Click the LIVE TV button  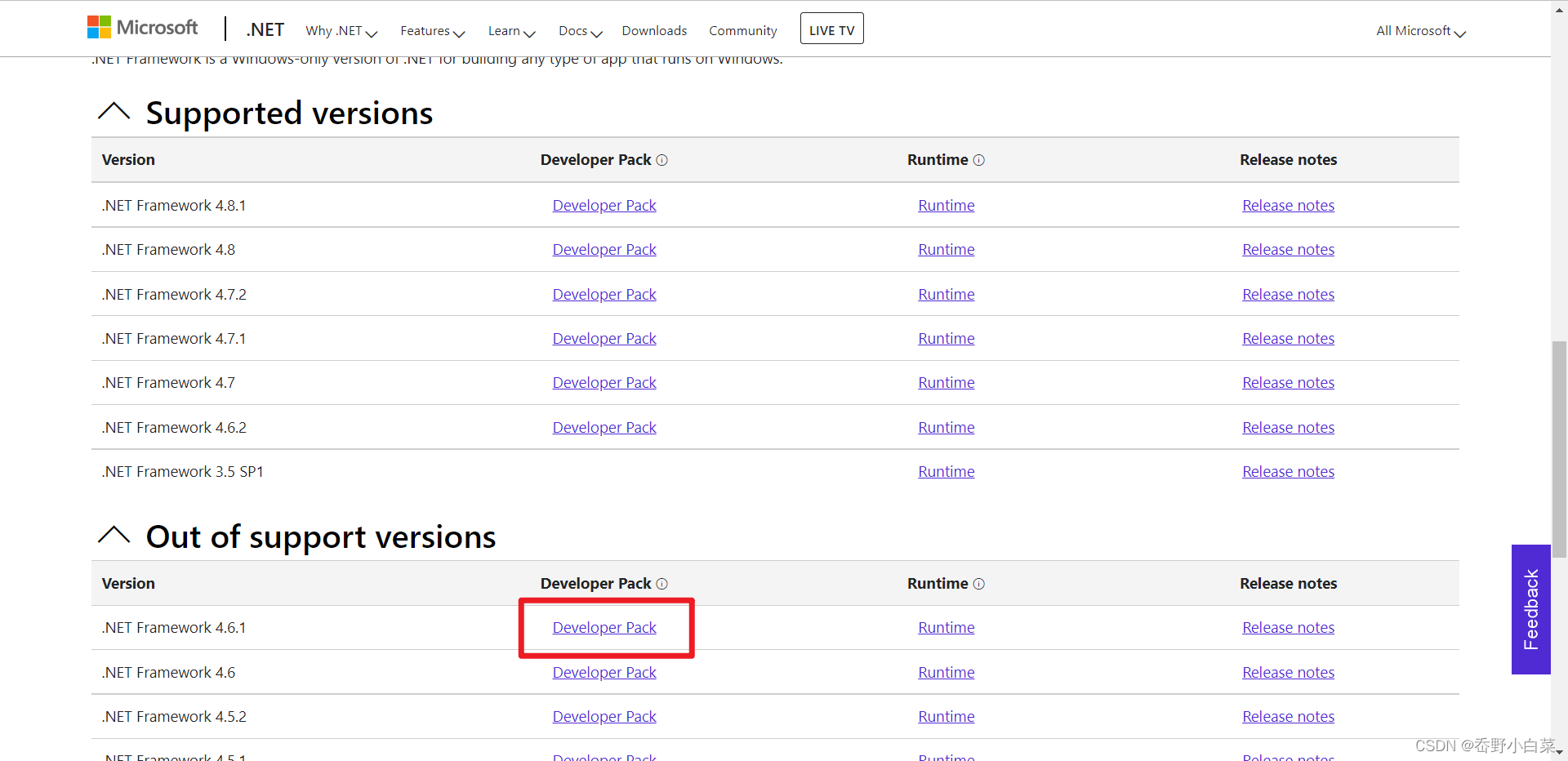[831, 28]
